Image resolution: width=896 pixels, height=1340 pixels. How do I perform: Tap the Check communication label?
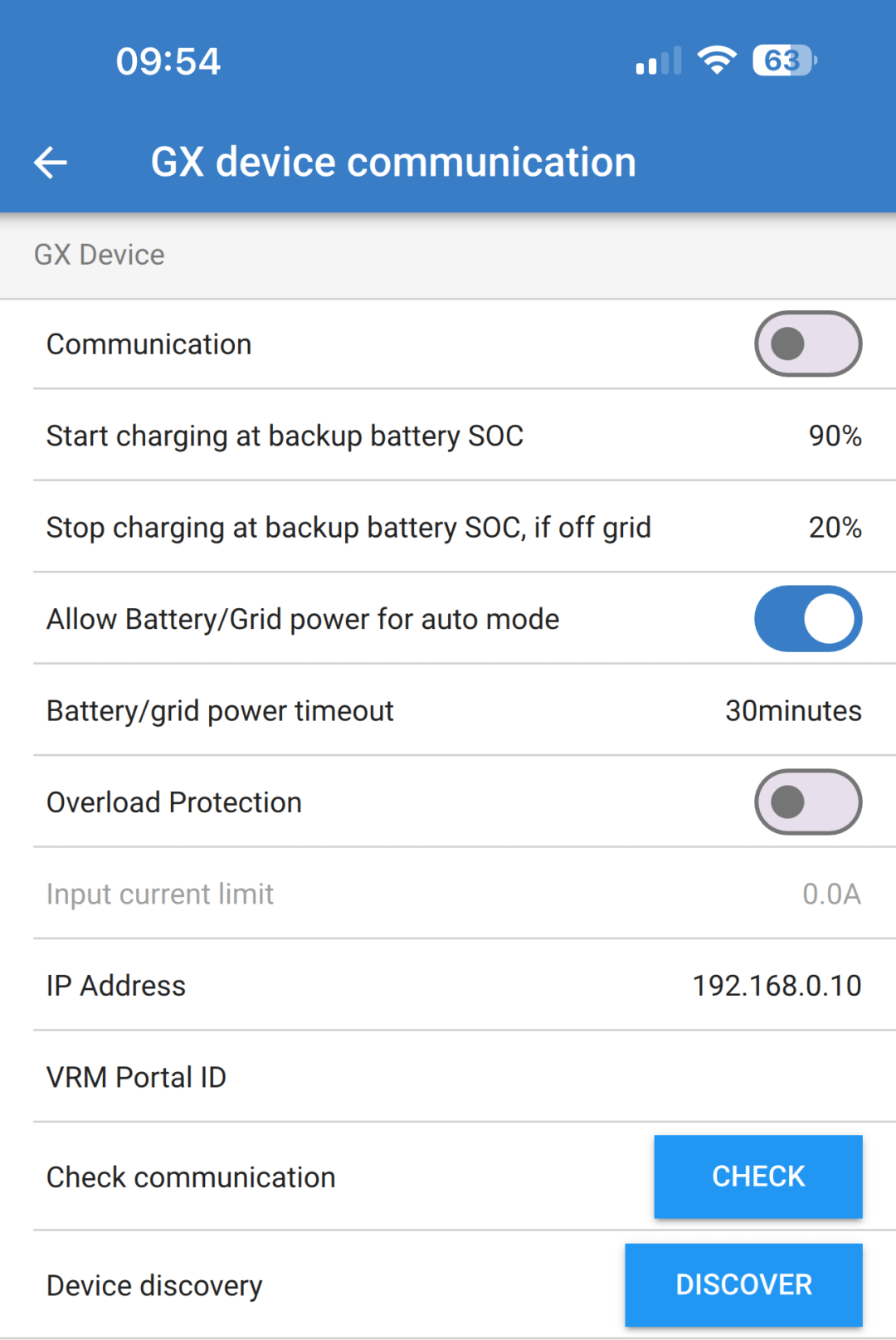191,1177
